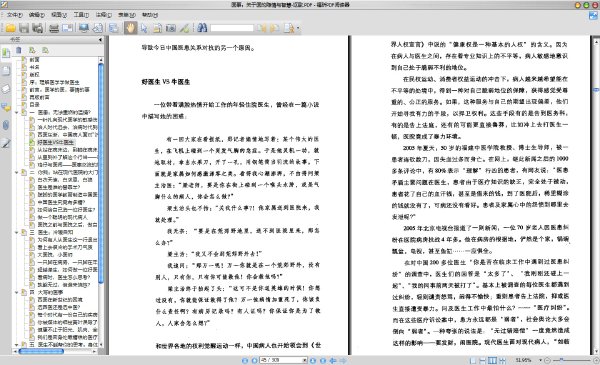Click the find text search box
The width and height of the screenshot is (600, 365).
232,28
